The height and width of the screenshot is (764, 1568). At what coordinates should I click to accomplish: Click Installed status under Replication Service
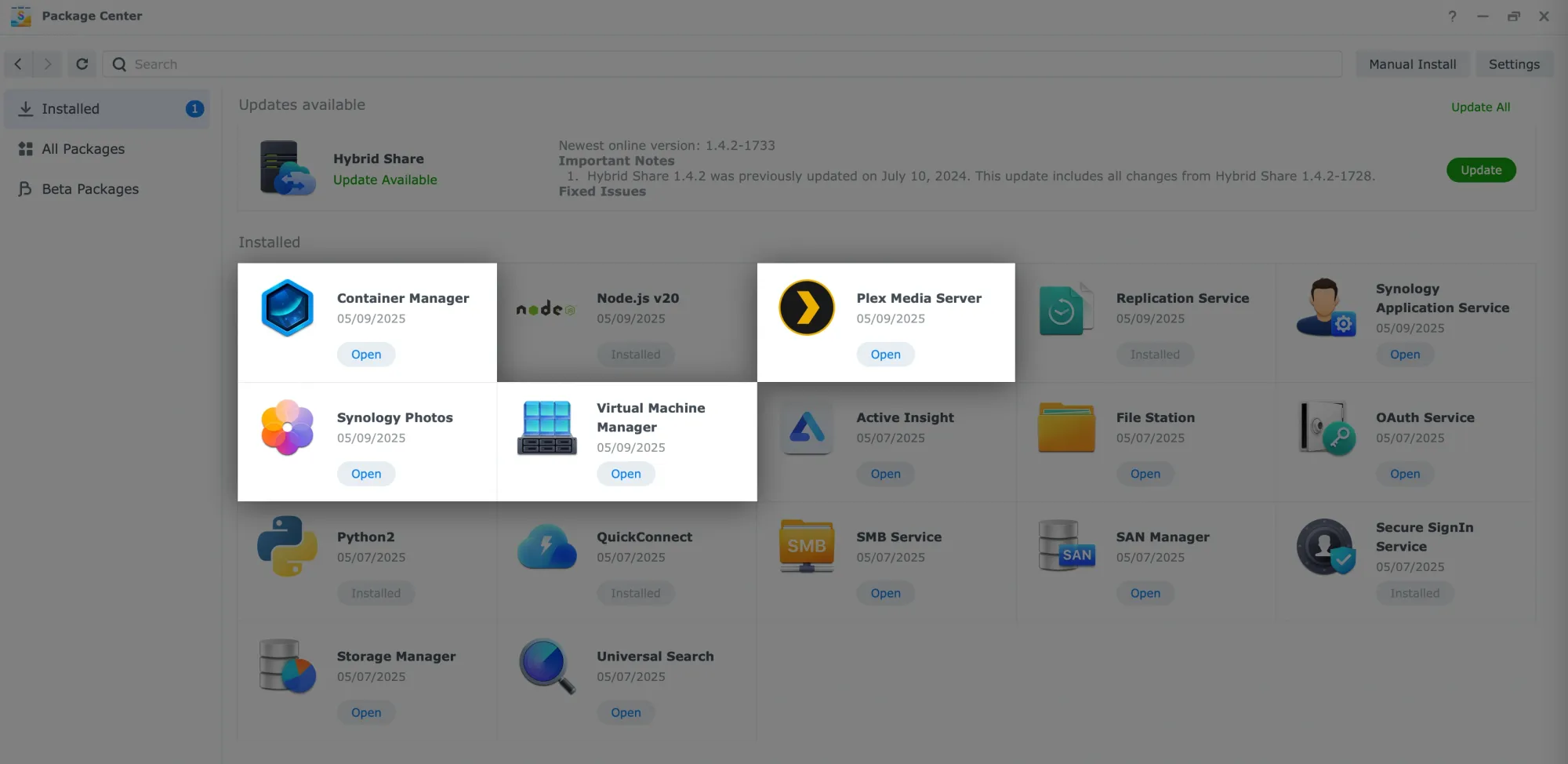pyautogui.click(x=1155, y=355)
